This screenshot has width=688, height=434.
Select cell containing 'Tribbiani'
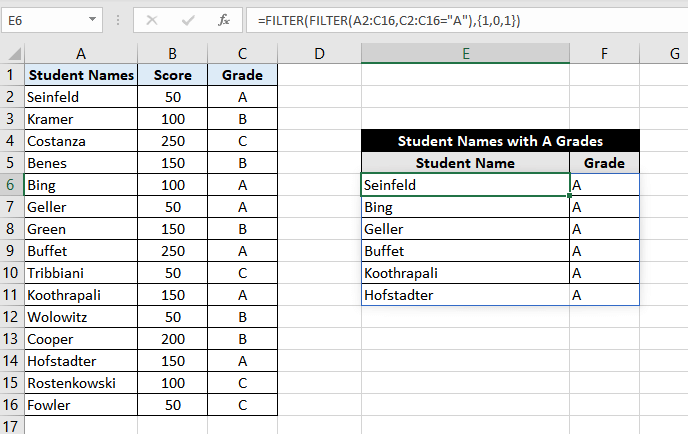81,273
